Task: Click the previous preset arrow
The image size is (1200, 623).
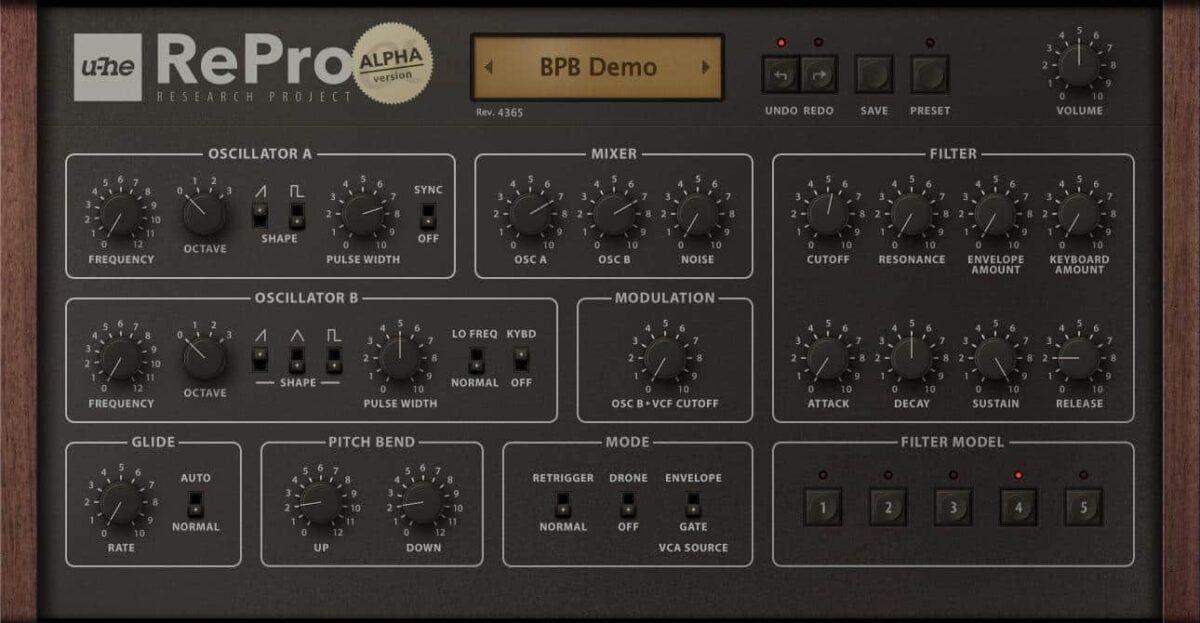Action: [x=487, y=66]
